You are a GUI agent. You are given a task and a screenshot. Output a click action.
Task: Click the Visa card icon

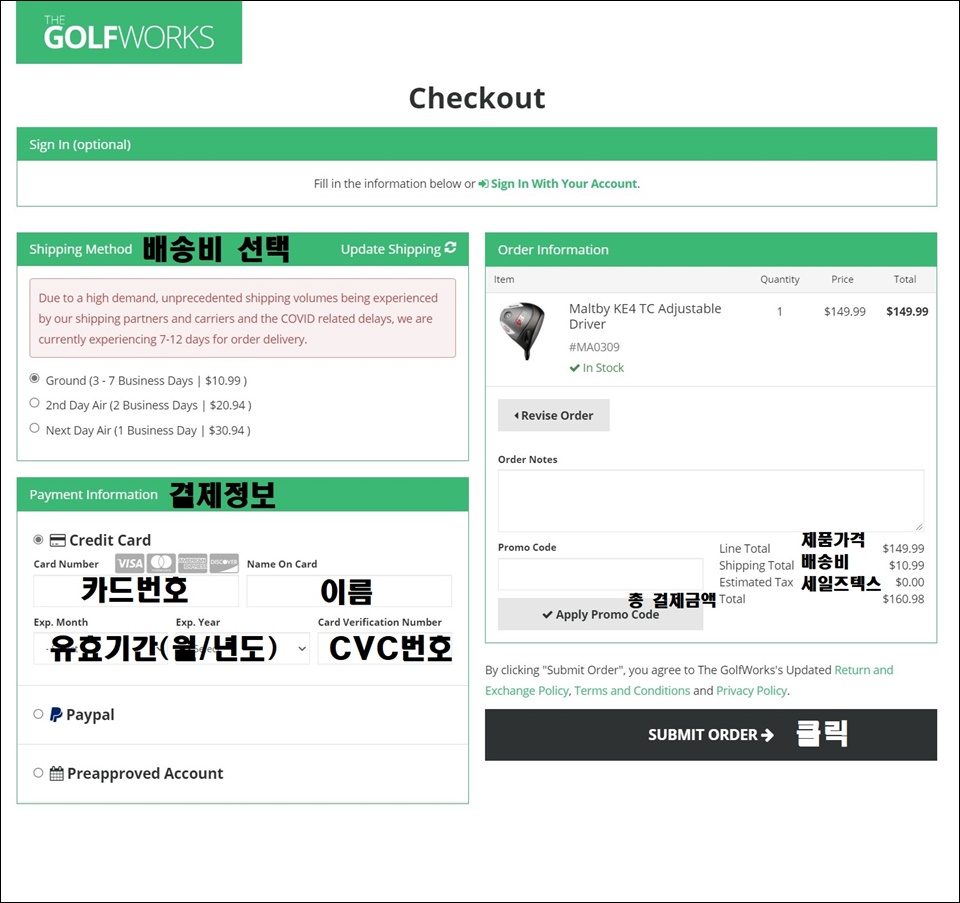click(x=130, y=563)
